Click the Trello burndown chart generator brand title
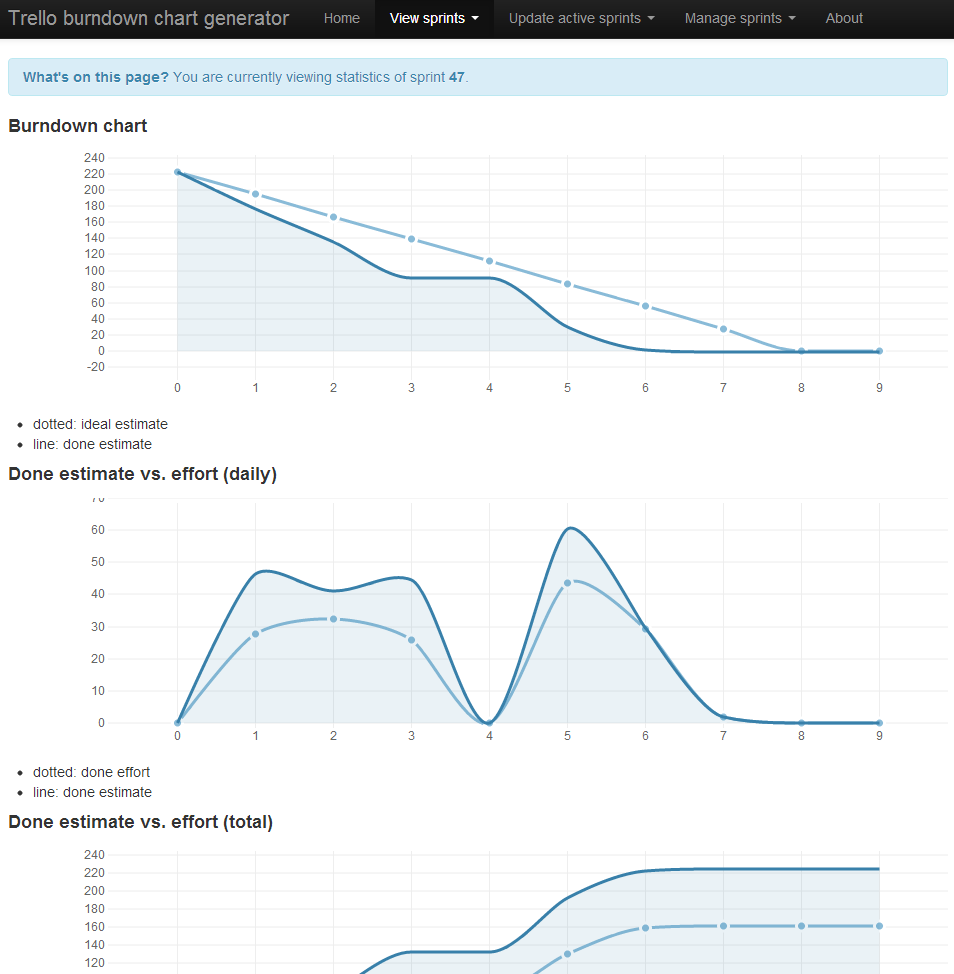This screenshot has width=954, height=974. [148, 18]
